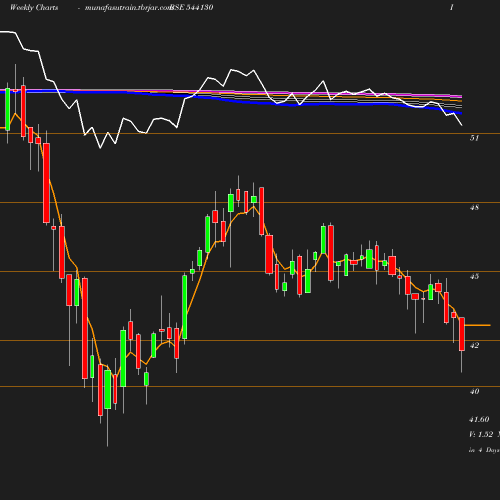Click the 41.60 closing price value
Viewport: 500px width, 500px height.
479,419
